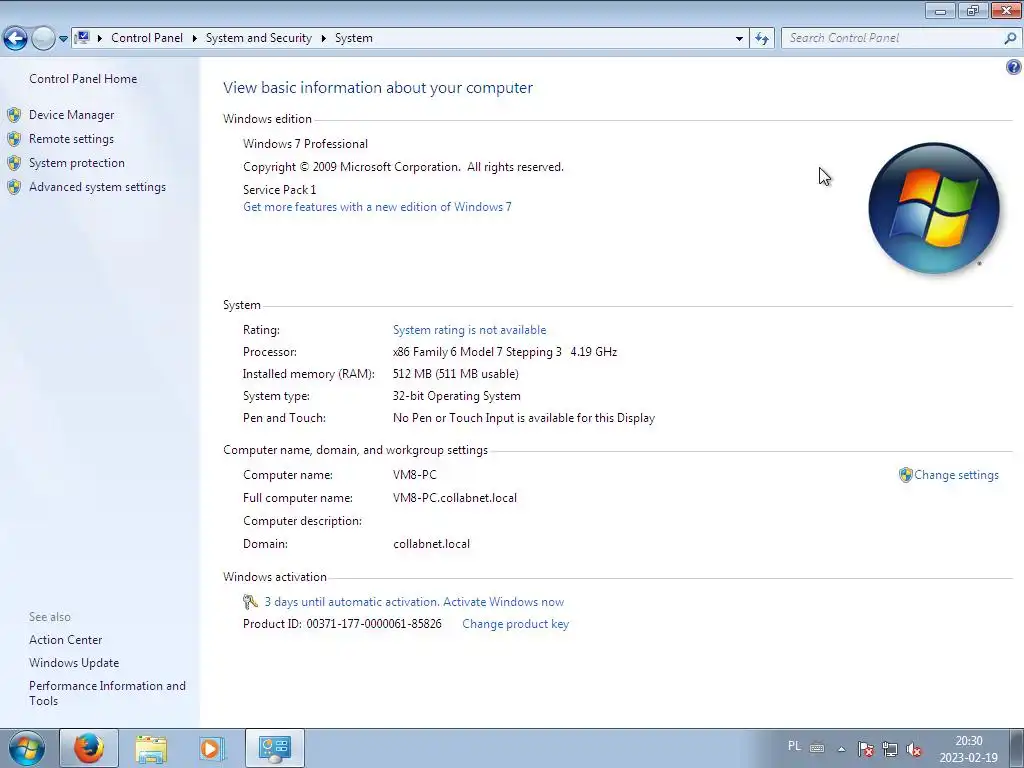This screenshot has height=768, width=1024.
Task: Click the Product ID number text
Action: coord(374,624)
